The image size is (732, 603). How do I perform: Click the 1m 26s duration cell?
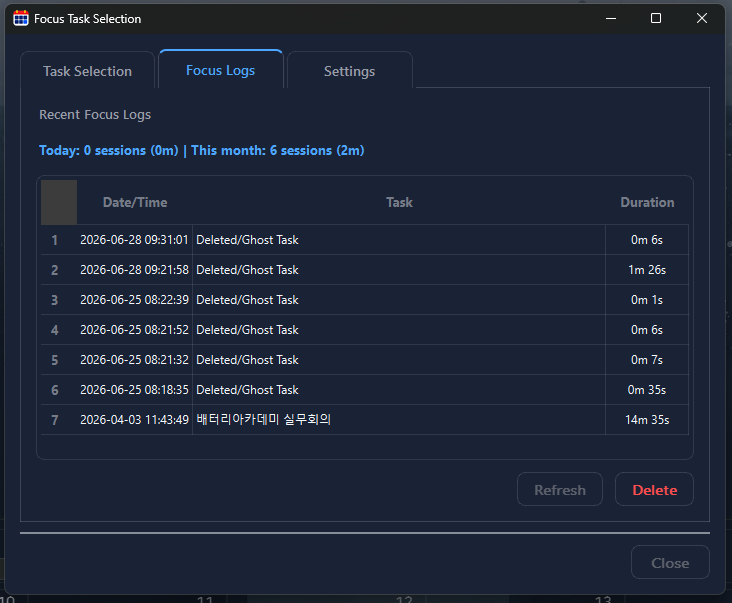[x=647, y=270]
